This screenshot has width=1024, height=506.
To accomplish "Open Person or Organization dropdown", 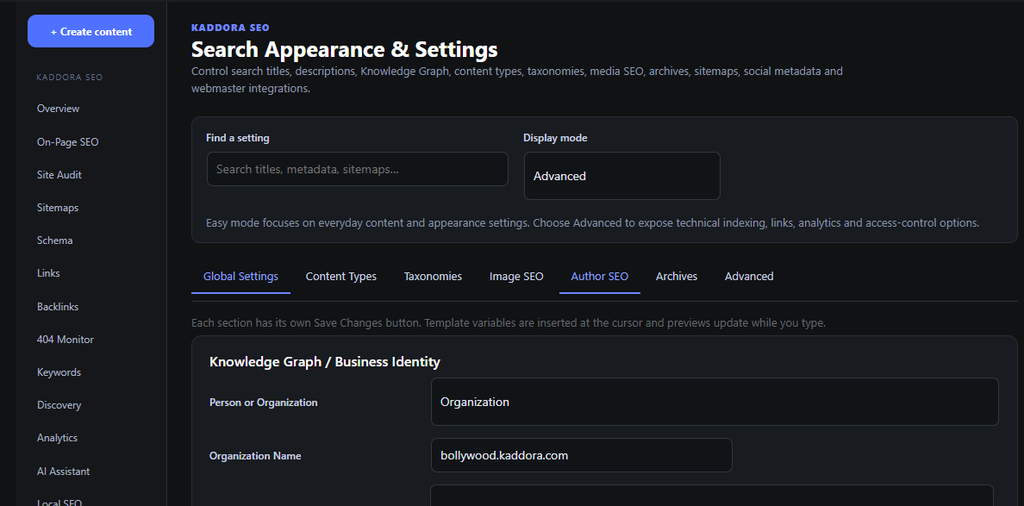I will [714, 402].
